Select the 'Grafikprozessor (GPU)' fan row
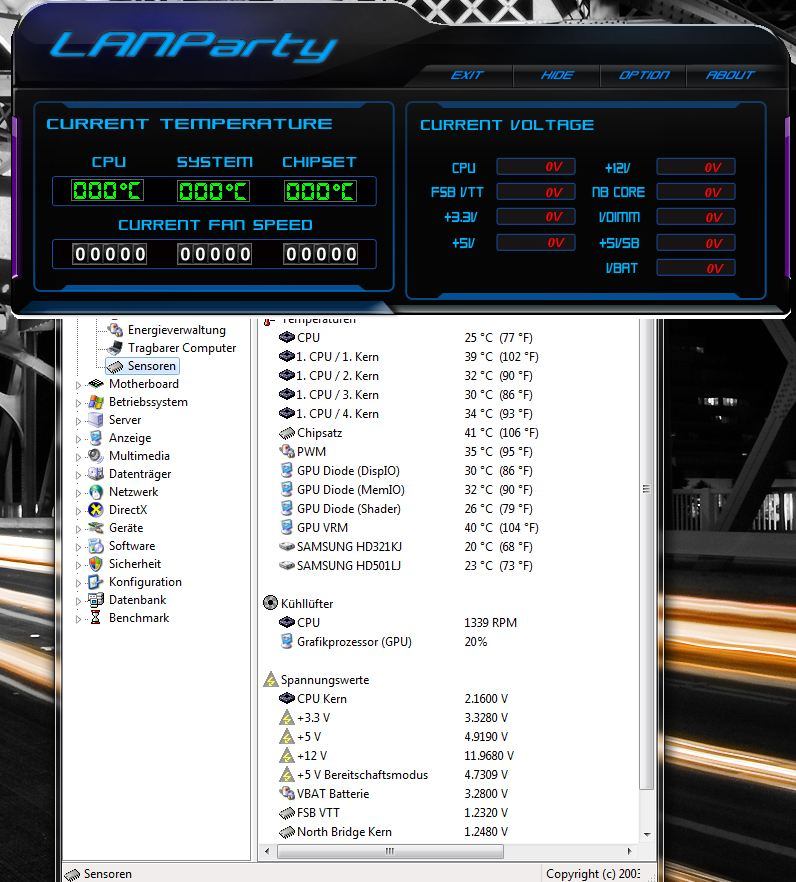The image size is (796, 882). [x=383, y=641]
